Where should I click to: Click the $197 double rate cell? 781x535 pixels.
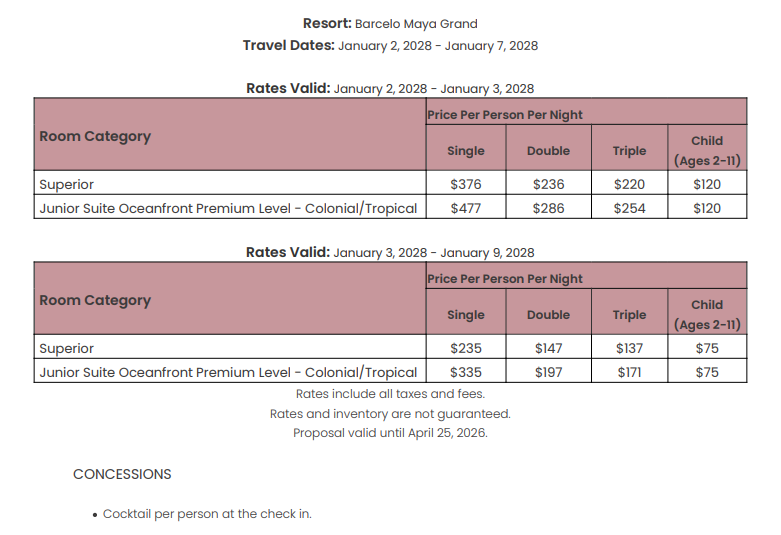click(x=548, y=372)
